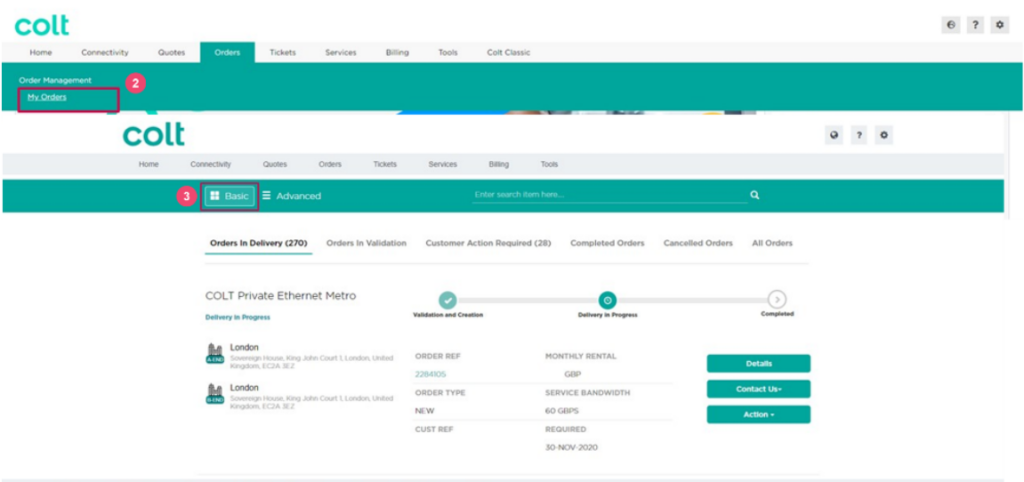This screenshot has width=1024, height=482.
Task: Click the magnifier search icon
Action: click(754, 196)
